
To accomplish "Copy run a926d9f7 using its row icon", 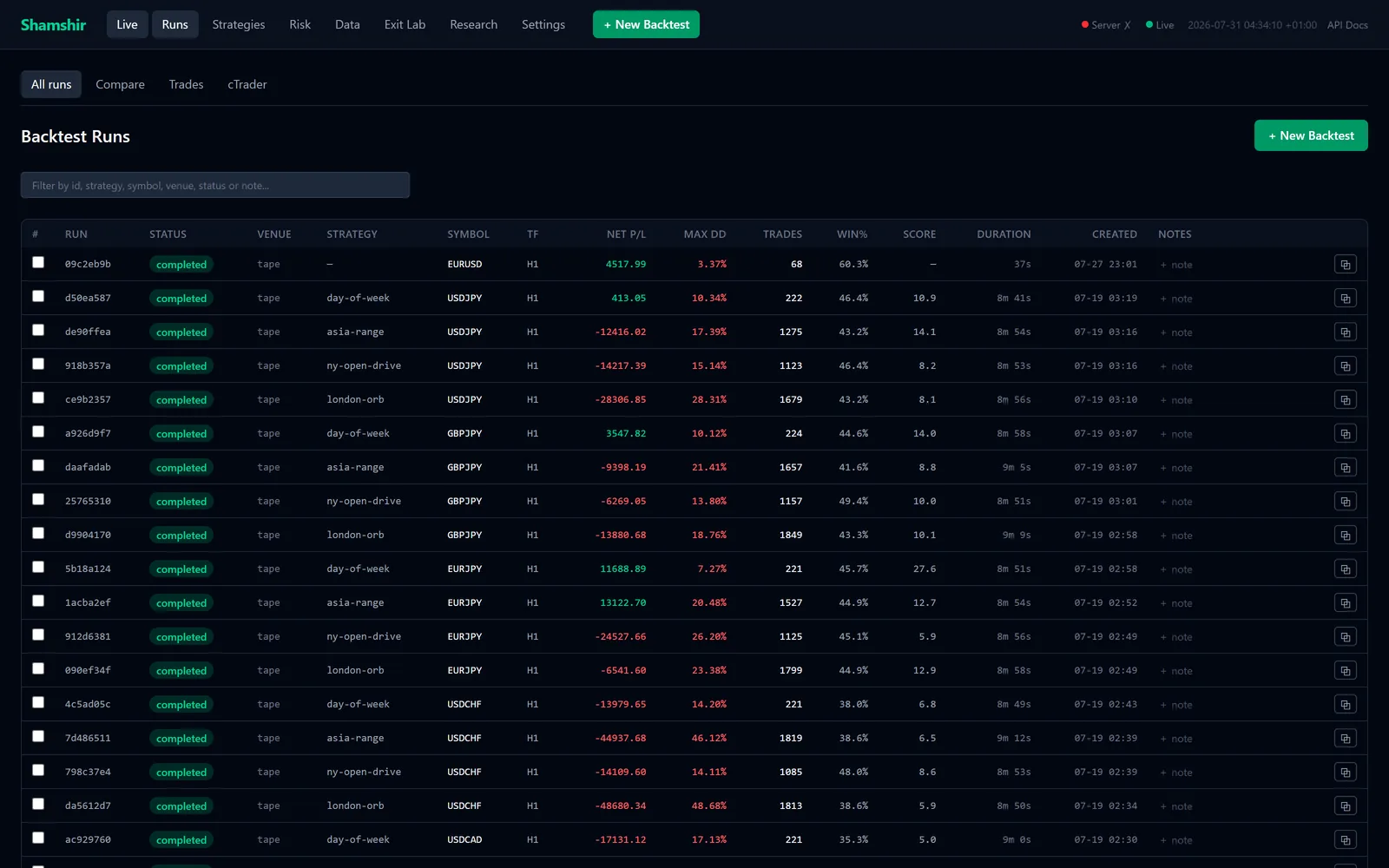I will (1345, 433).
